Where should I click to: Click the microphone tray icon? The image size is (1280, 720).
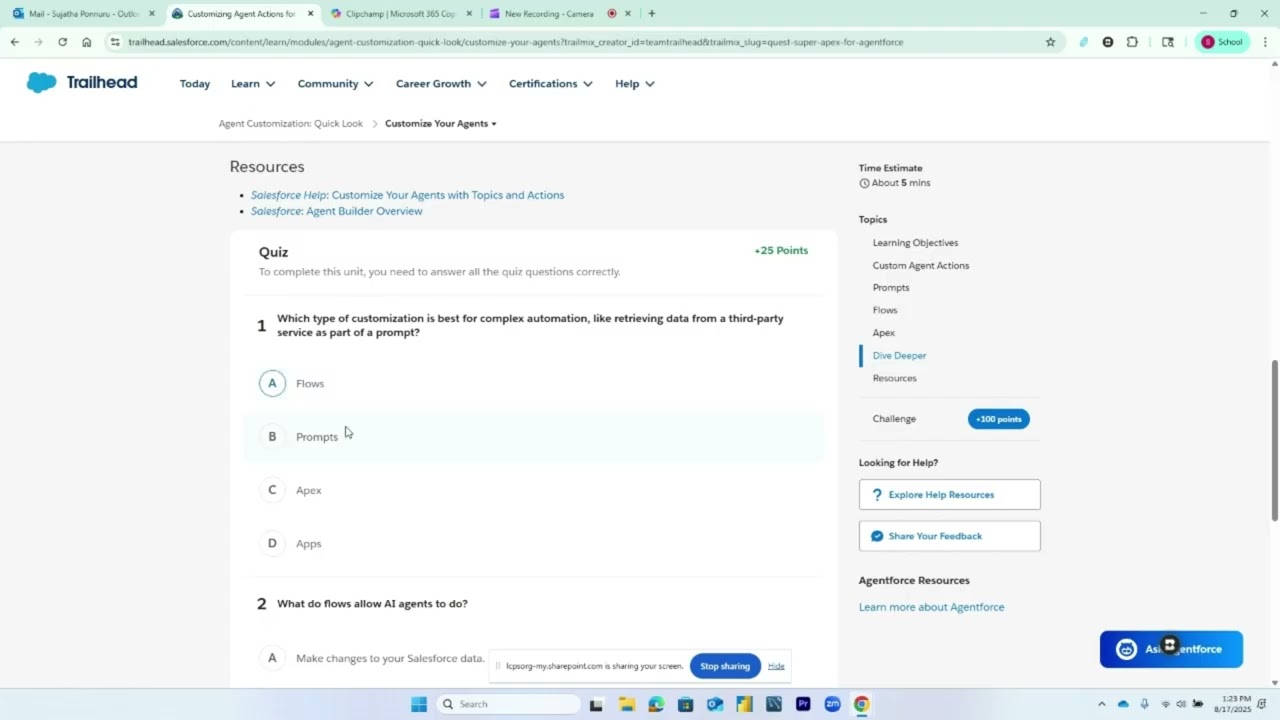pos(1144,704)
